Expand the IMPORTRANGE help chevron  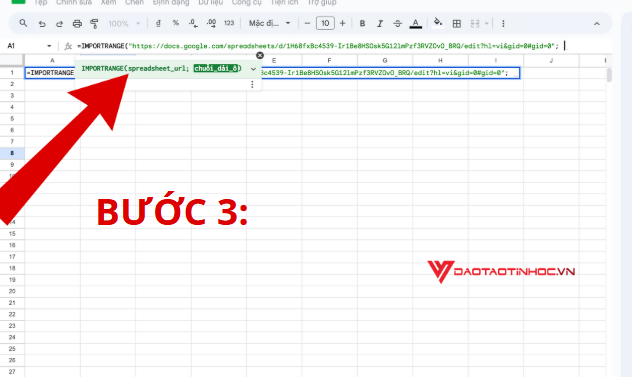(x=253, y=69)
